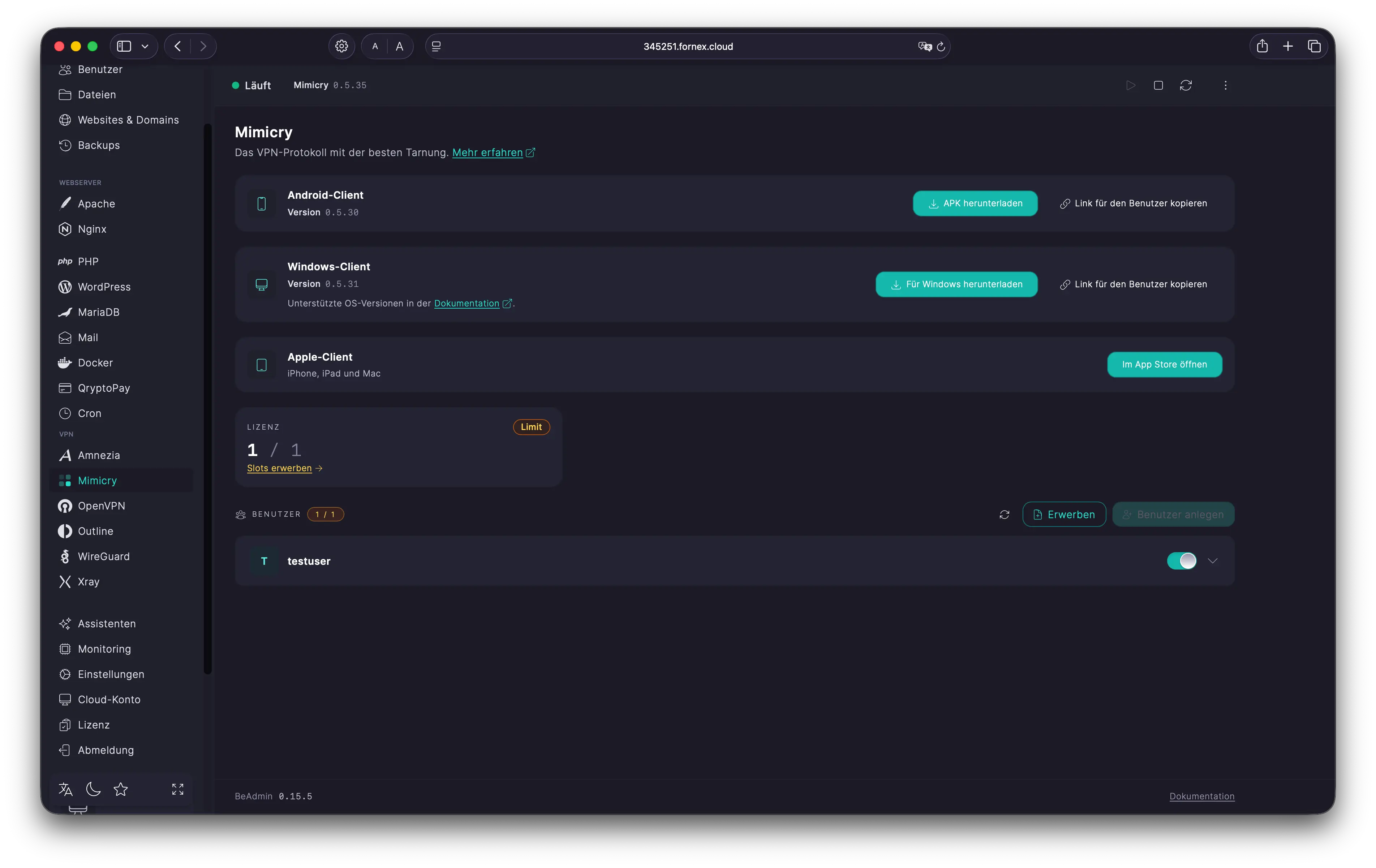The width and height of the screenshot is (1376, 868).
Task: Show Safari tab overview
Action: click(x=1314, y=46)
